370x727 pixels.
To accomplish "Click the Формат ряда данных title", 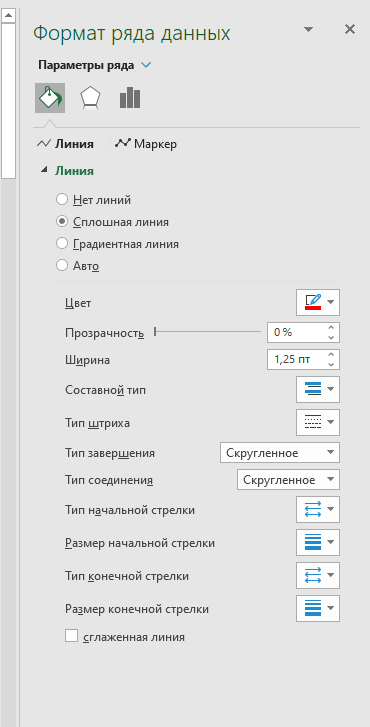I will pos(132,33).
